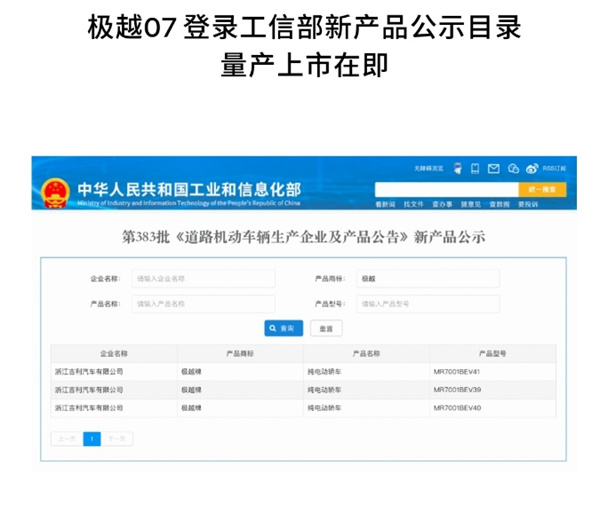
Task: Focus the header site search box
Action: (x=447, y=189)
